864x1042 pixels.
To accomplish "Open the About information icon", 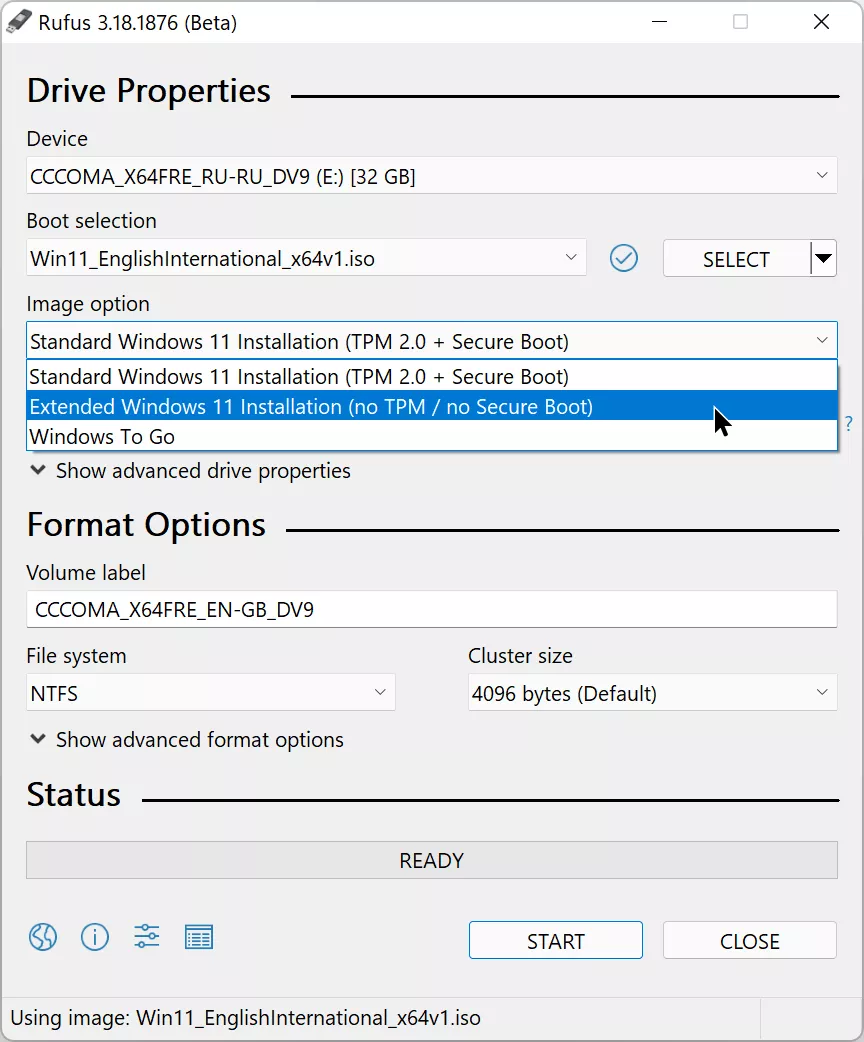I will 95,938.
